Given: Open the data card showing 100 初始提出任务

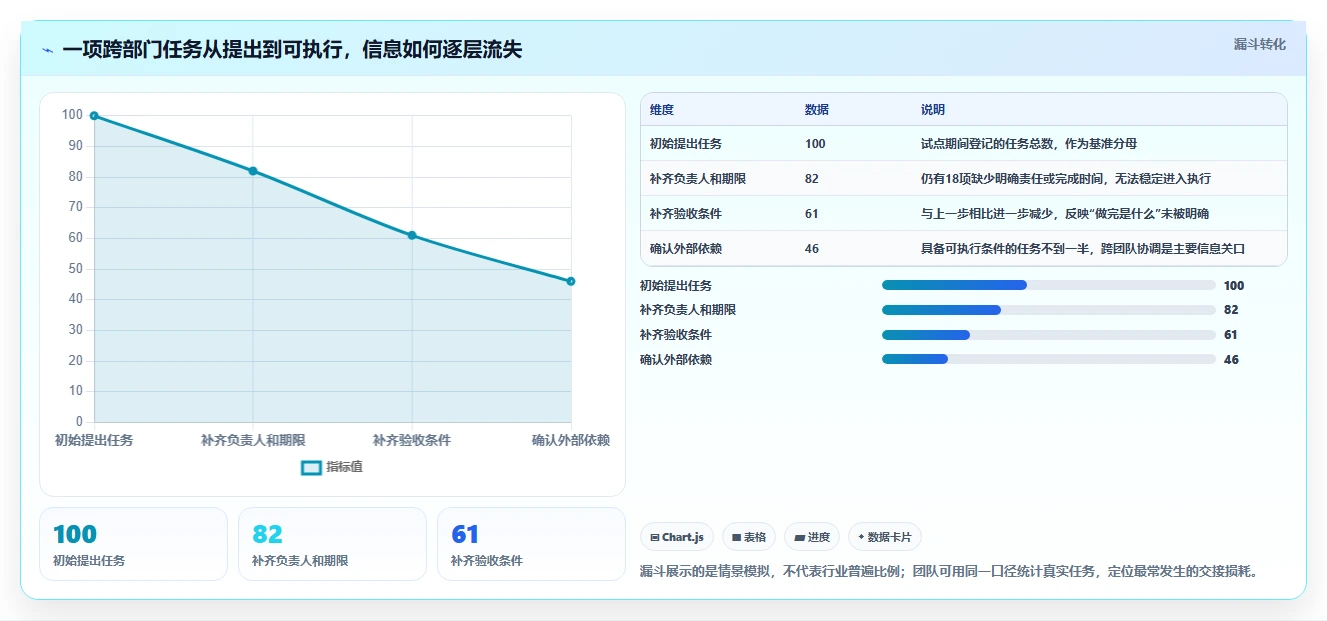Looking at the screenshot, I should click(134, 544).
